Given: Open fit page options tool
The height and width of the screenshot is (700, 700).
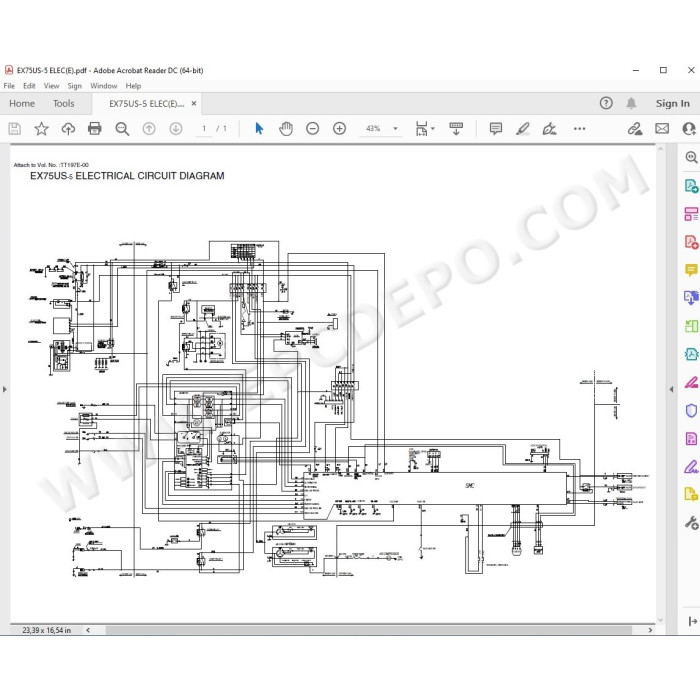Looking at the screenshot, I should pos(421,129).
